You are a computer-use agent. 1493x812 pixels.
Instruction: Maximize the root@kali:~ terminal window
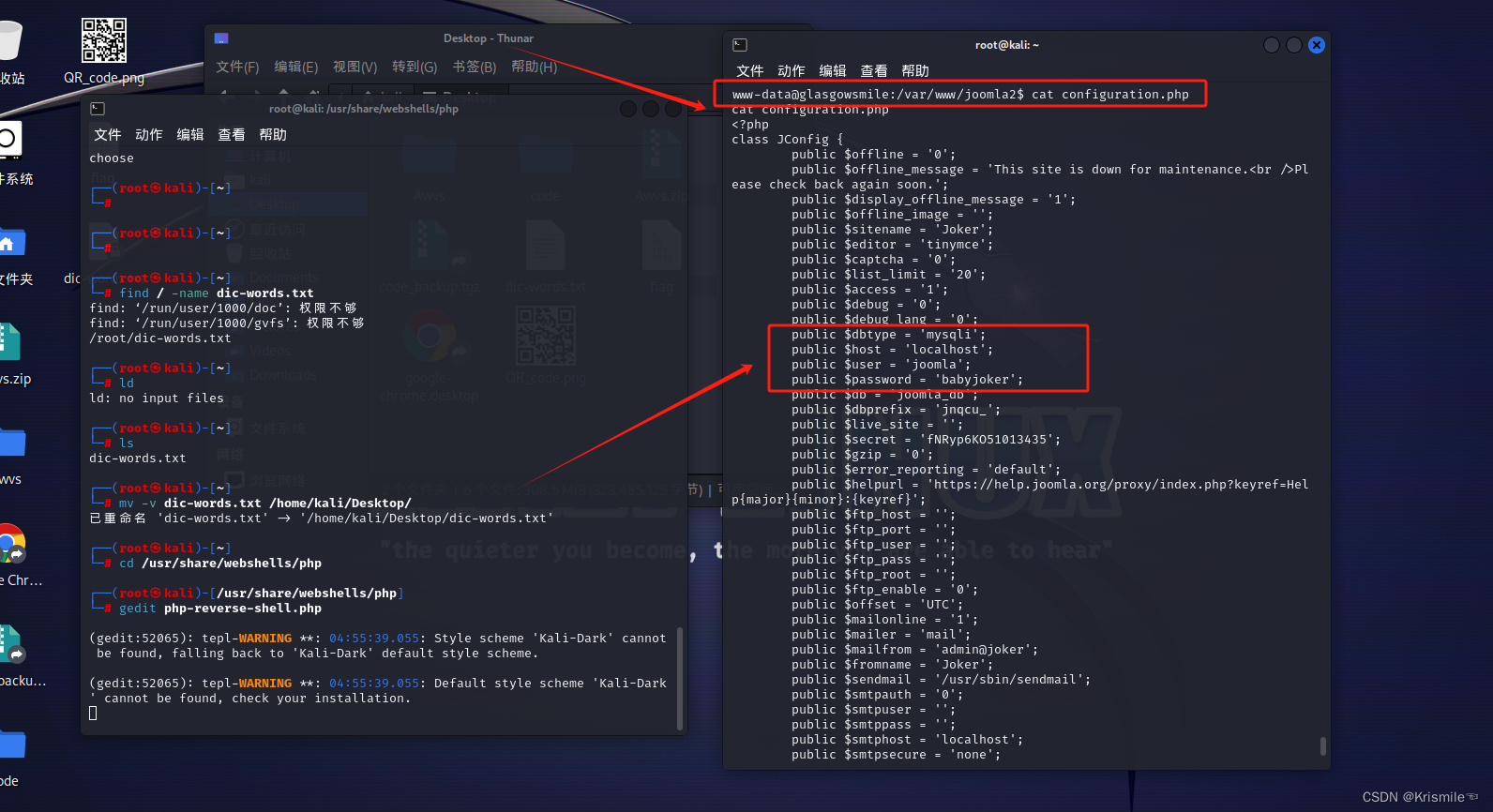tap(1294, 45)
